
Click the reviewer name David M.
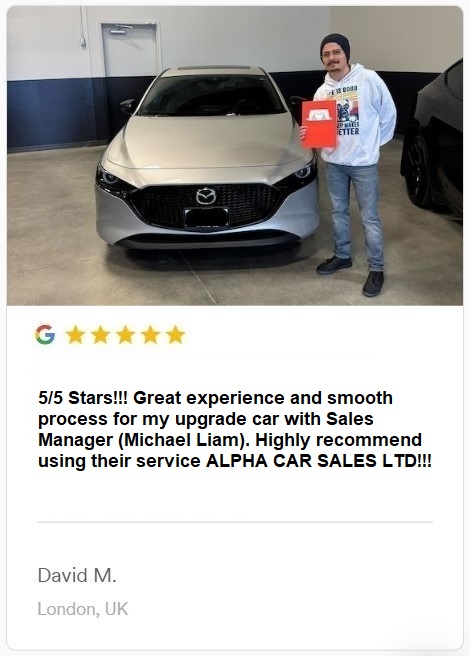[77, 575]
